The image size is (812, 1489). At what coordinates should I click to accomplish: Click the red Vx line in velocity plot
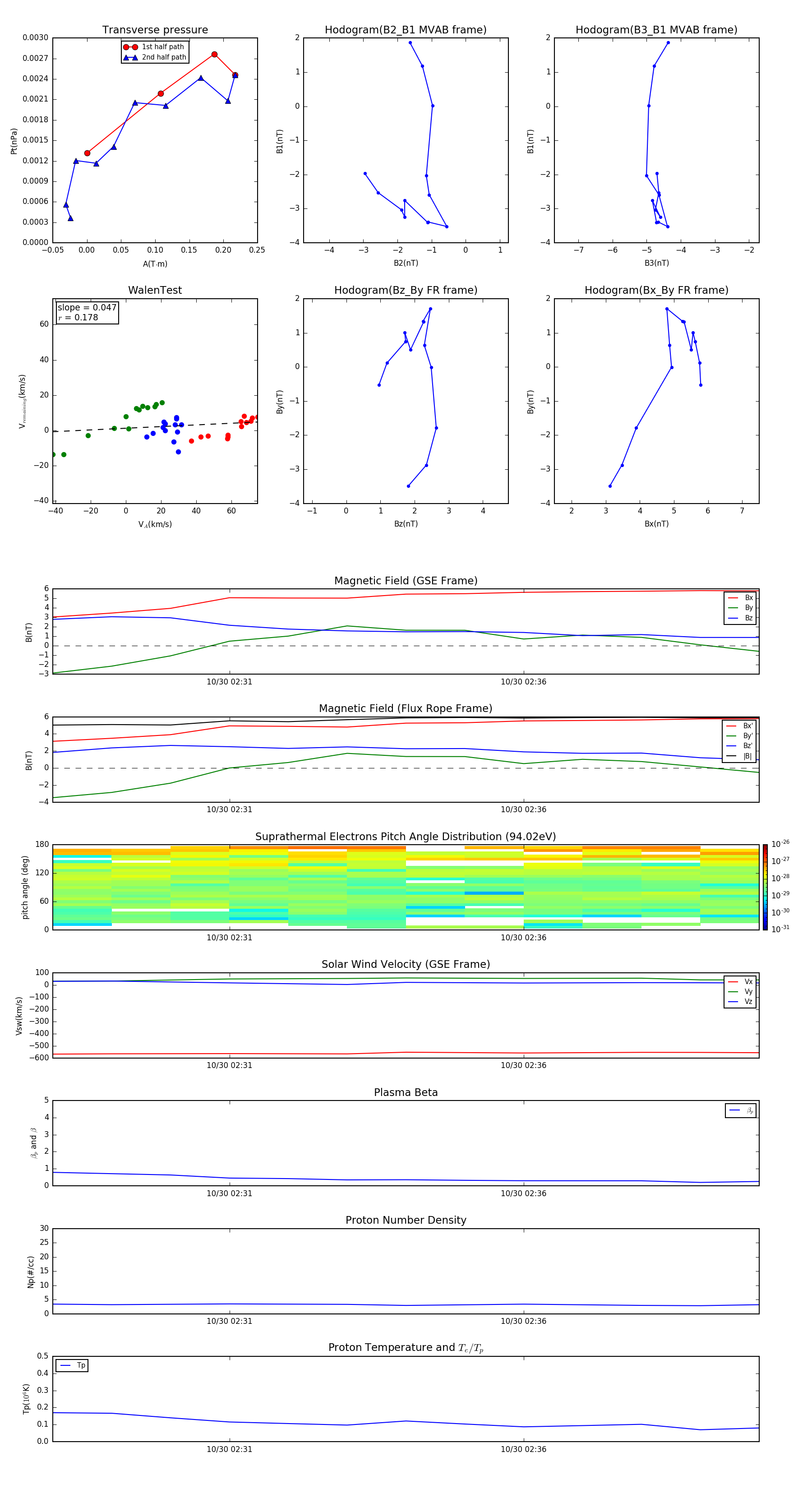[x=406, y=1053]
